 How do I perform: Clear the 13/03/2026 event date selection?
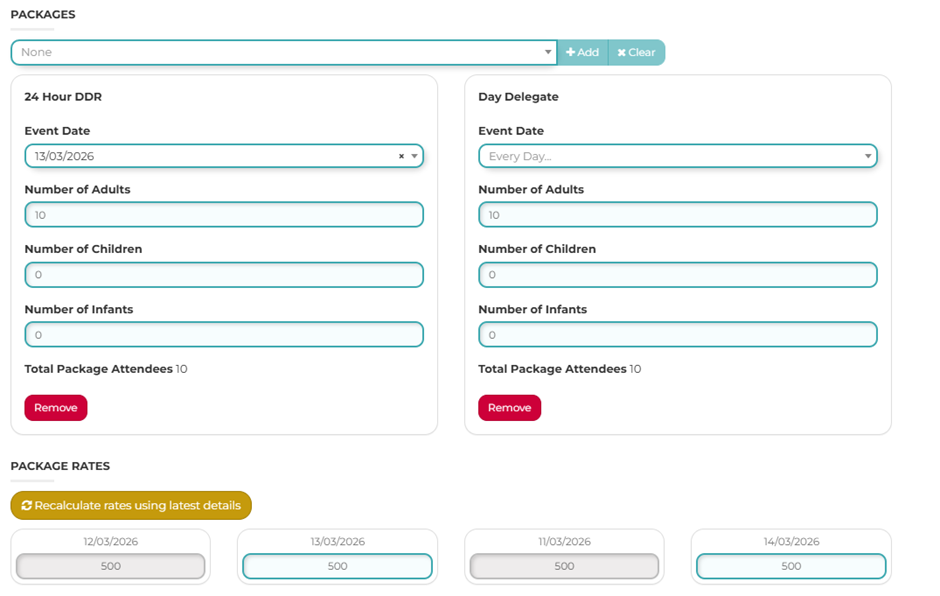tap(401, 156)
